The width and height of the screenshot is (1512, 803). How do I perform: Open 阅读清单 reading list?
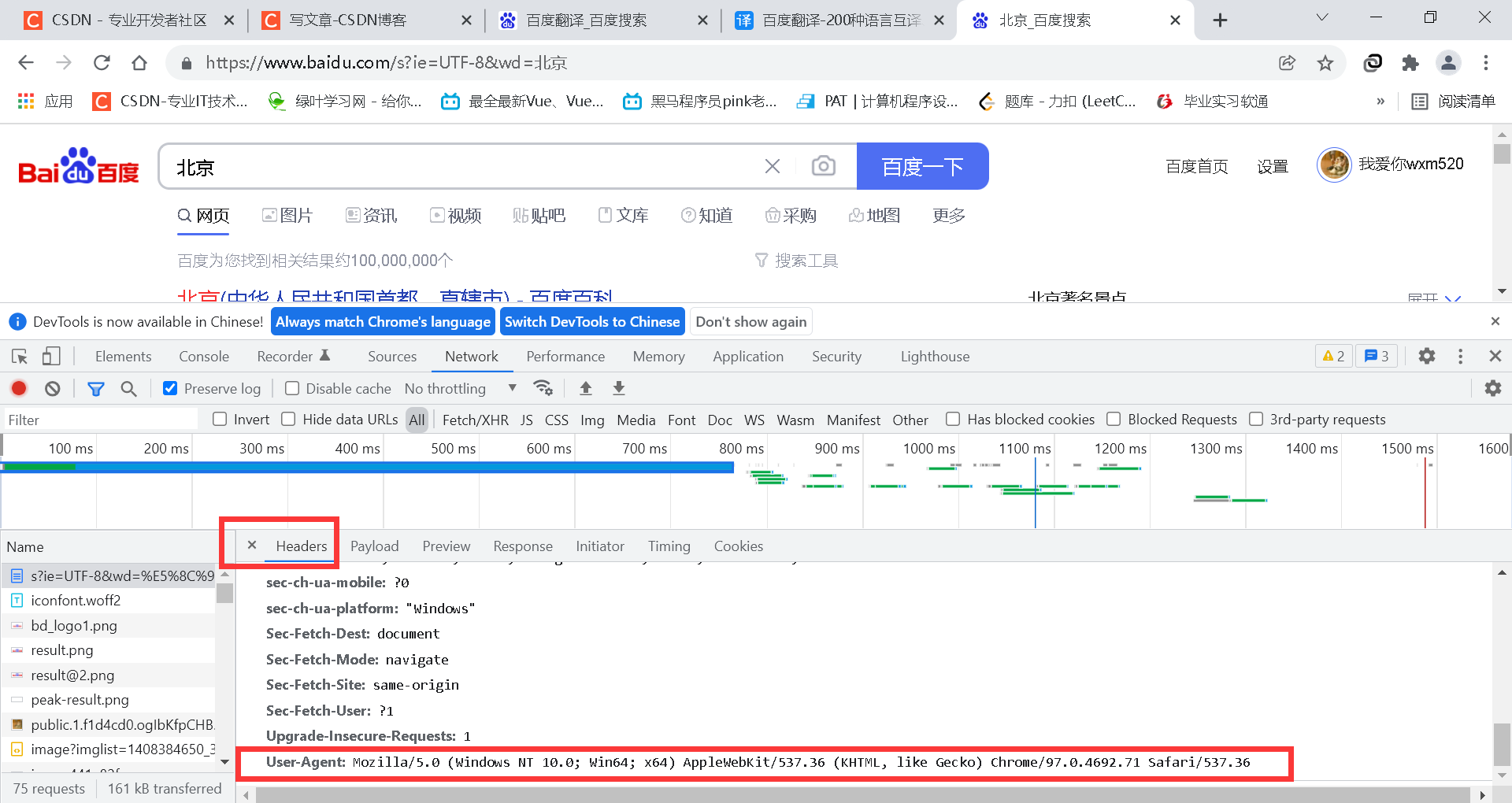point(1454,101)
